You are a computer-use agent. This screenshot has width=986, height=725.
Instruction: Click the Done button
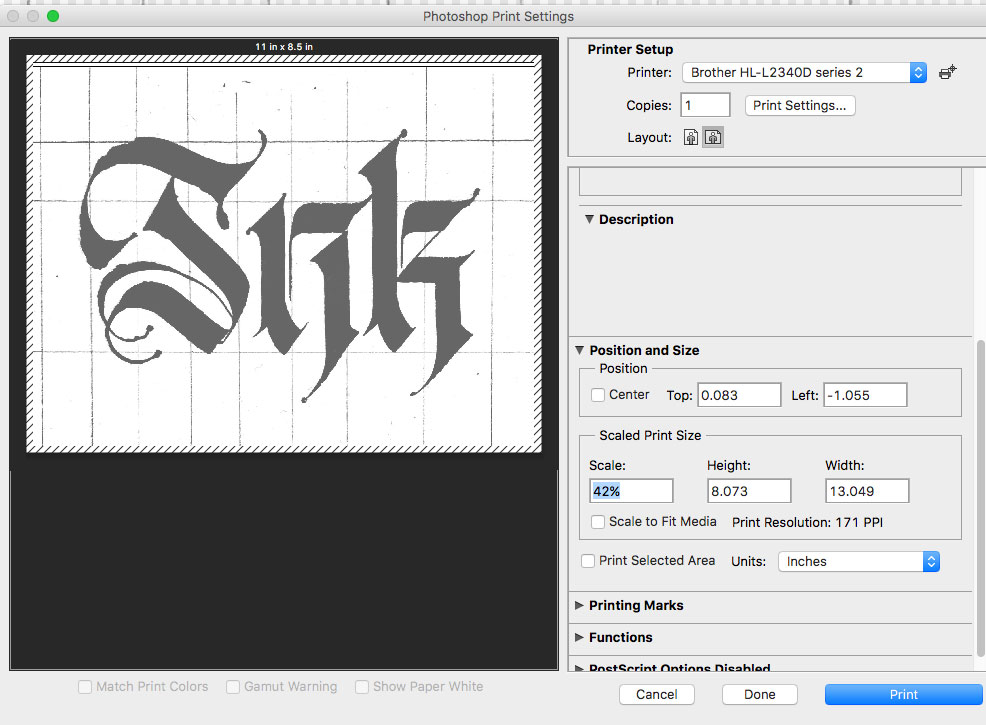click(x=760, y=695)
